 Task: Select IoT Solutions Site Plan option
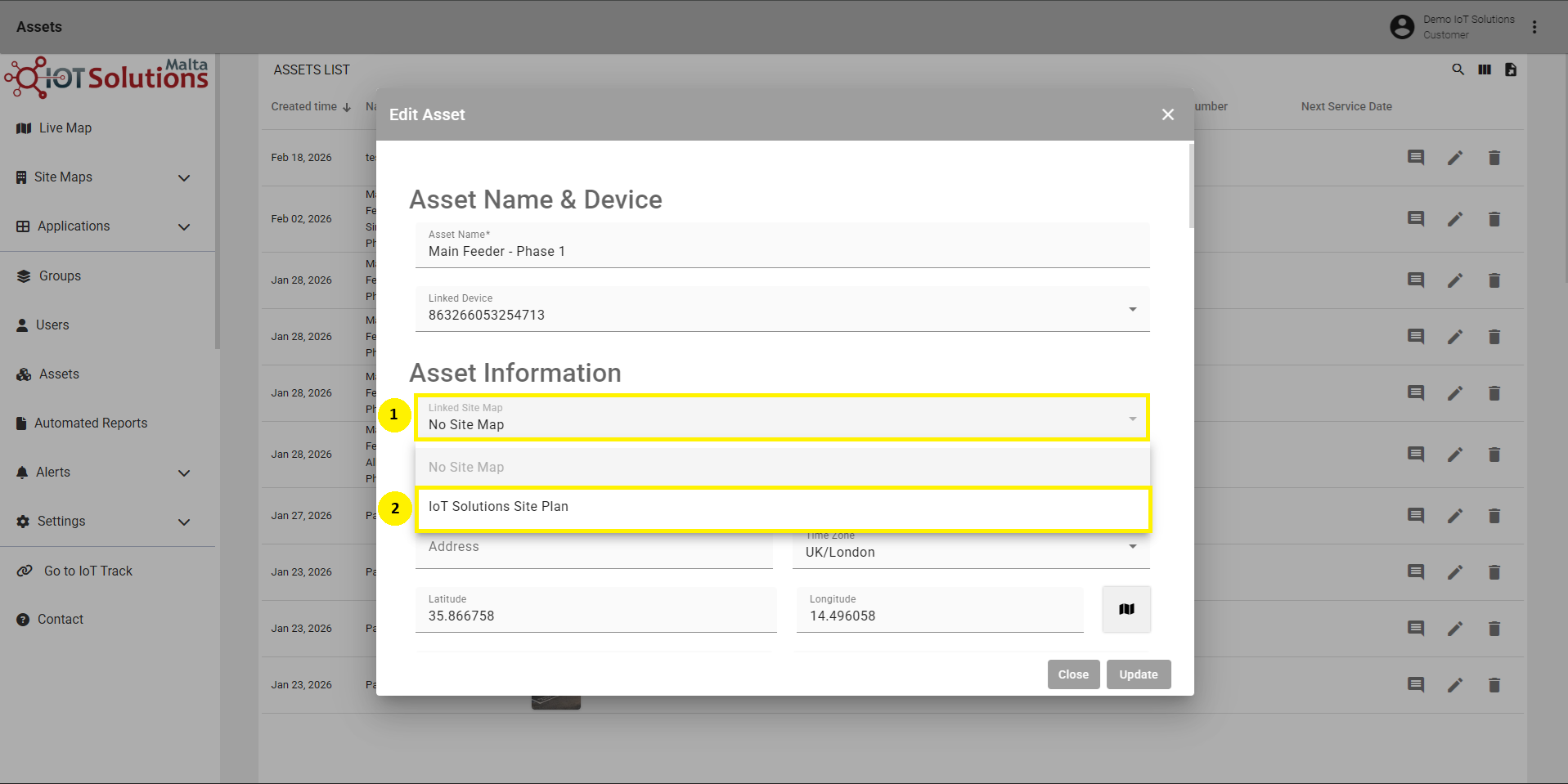(x=783, y=507)
